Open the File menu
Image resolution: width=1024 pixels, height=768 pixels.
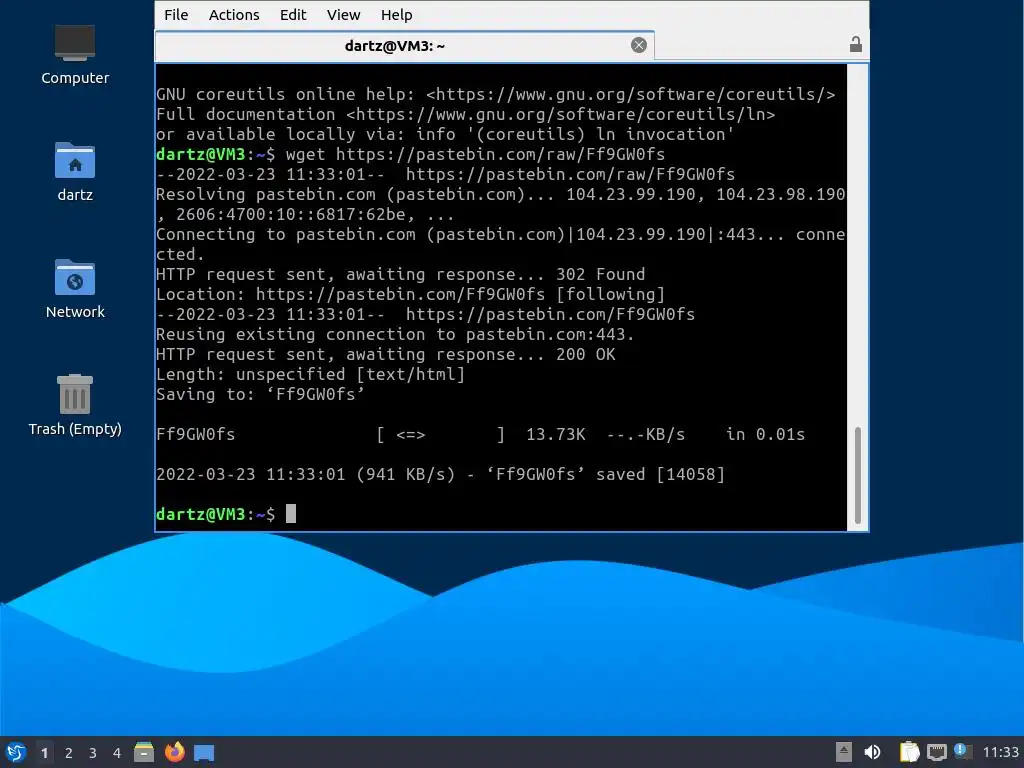click(176, 14)
